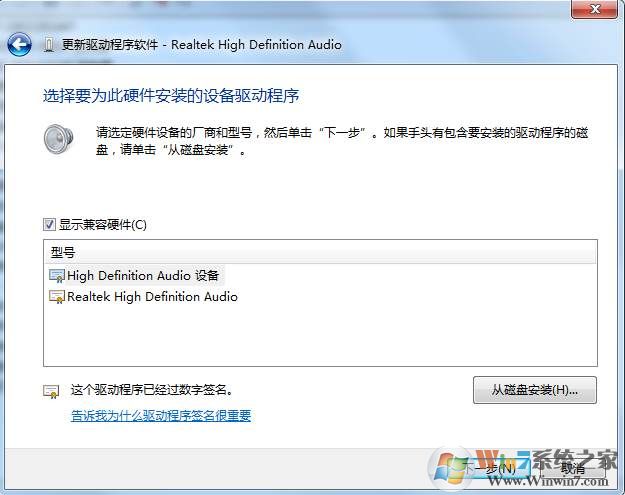The image size is (625, 495).
Task: Cancel the wizard with the 取消 button
Action: 572,468
